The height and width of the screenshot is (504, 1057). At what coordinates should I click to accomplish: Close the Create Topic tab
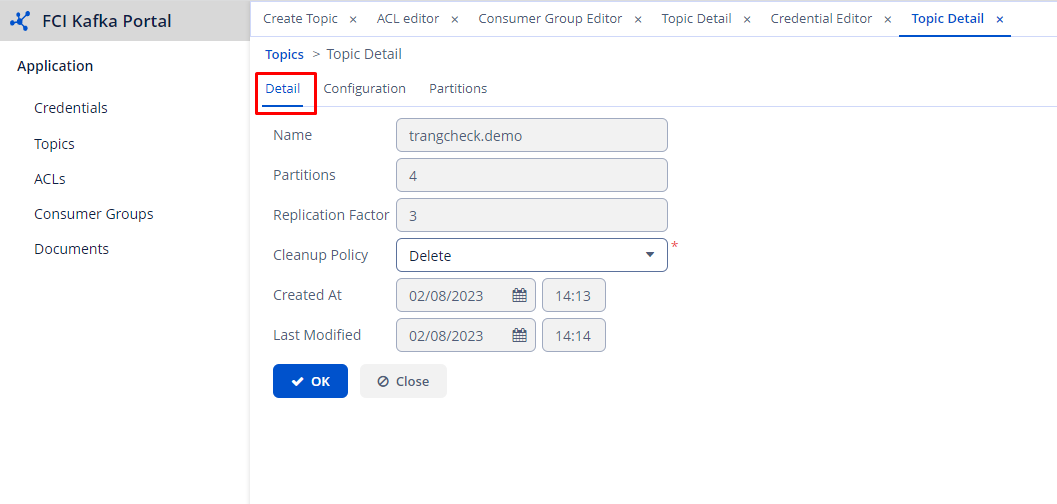(353, 19)
